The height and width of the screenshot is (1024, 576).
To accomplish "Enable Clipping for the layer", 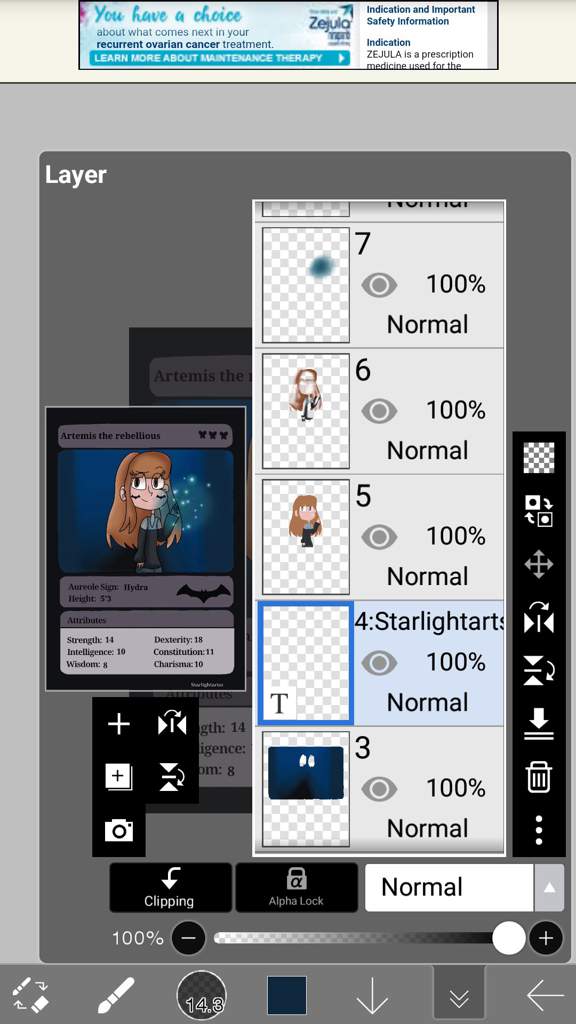I will pyautogui.click(x=170, y=888).
